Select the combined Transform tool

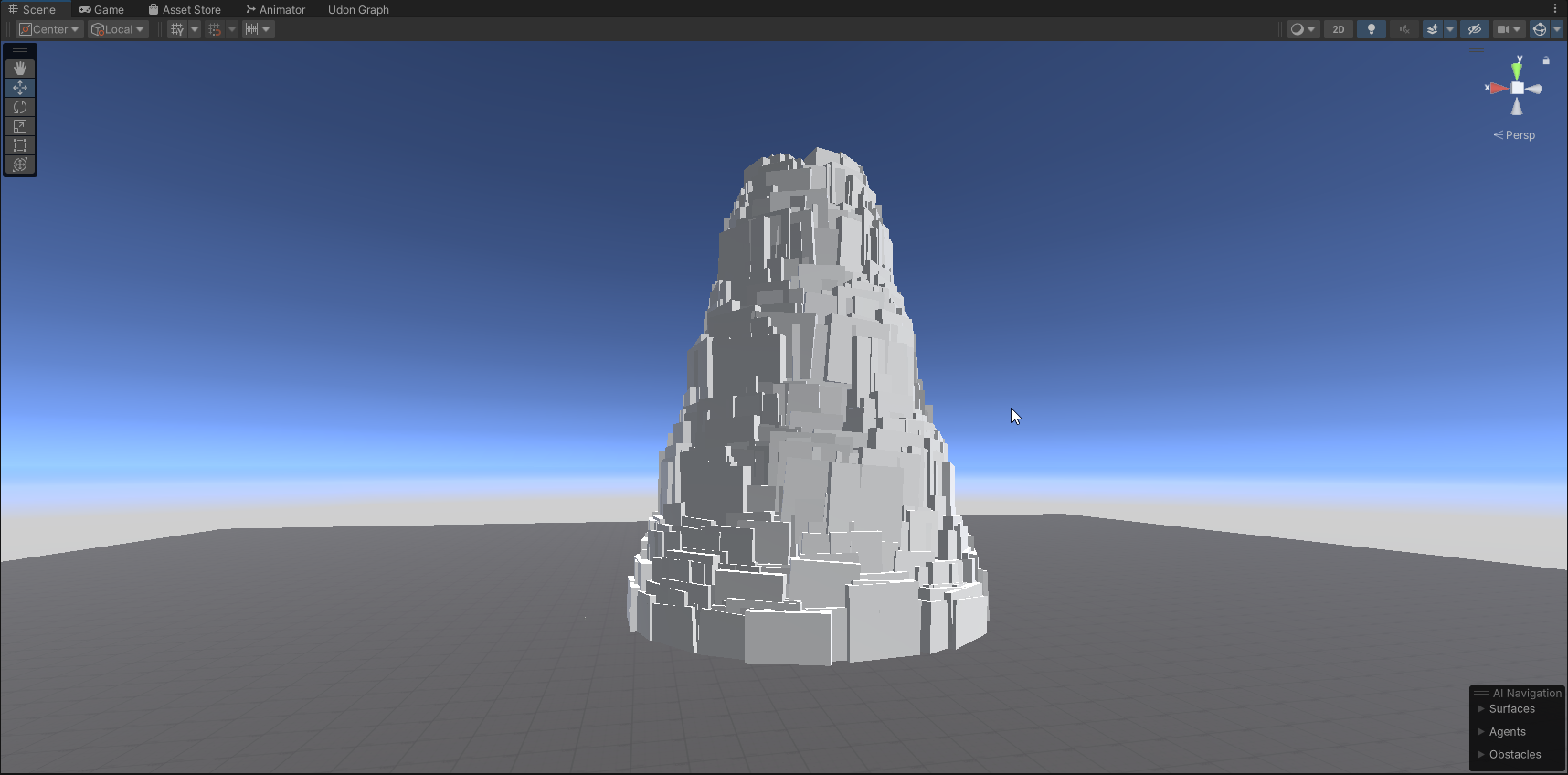coord(20,165)
